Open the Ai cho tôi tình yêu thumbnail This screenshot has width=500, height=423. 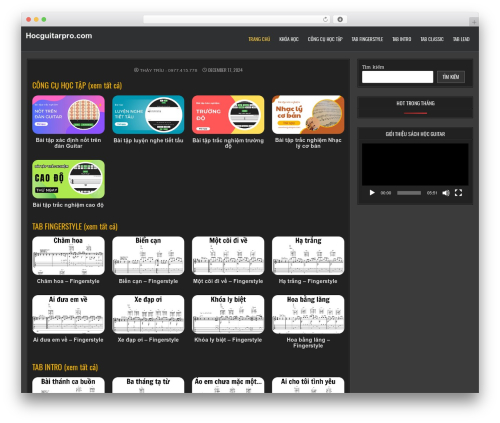[x=308, y=385]
